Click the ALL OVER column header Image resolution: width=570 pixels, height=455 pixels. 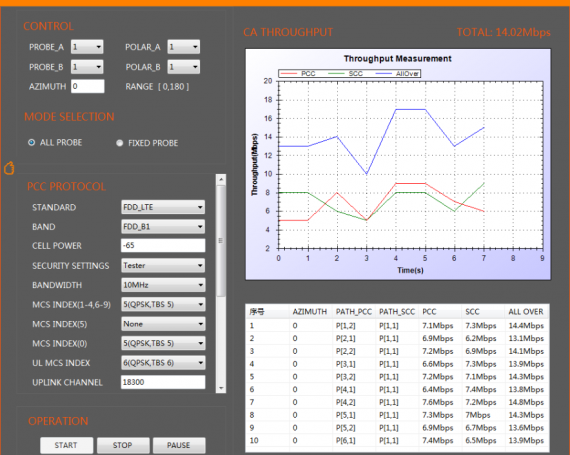526,311
